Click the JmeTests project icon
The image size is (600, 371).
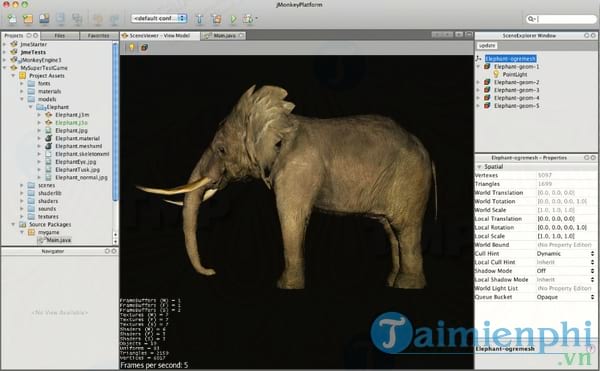click(14, 52)
